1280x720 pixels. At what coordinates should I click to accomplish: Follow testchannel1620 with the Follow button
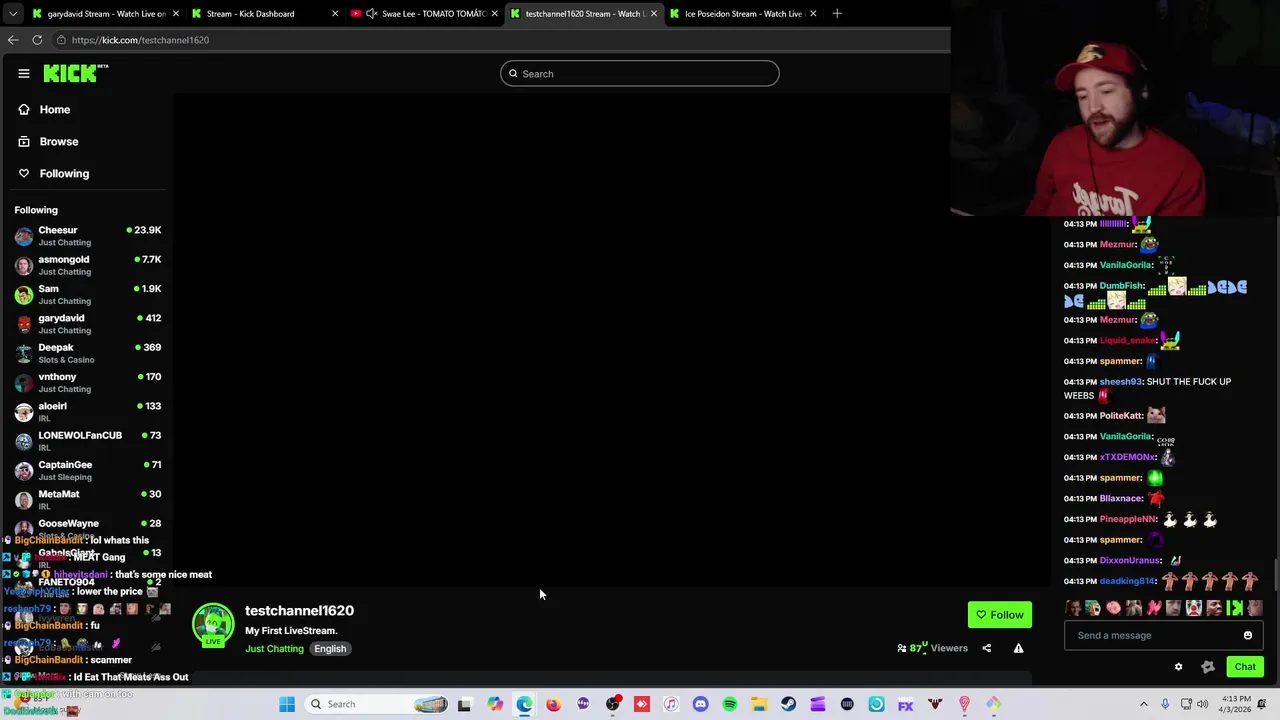[x=1000, y=615]
